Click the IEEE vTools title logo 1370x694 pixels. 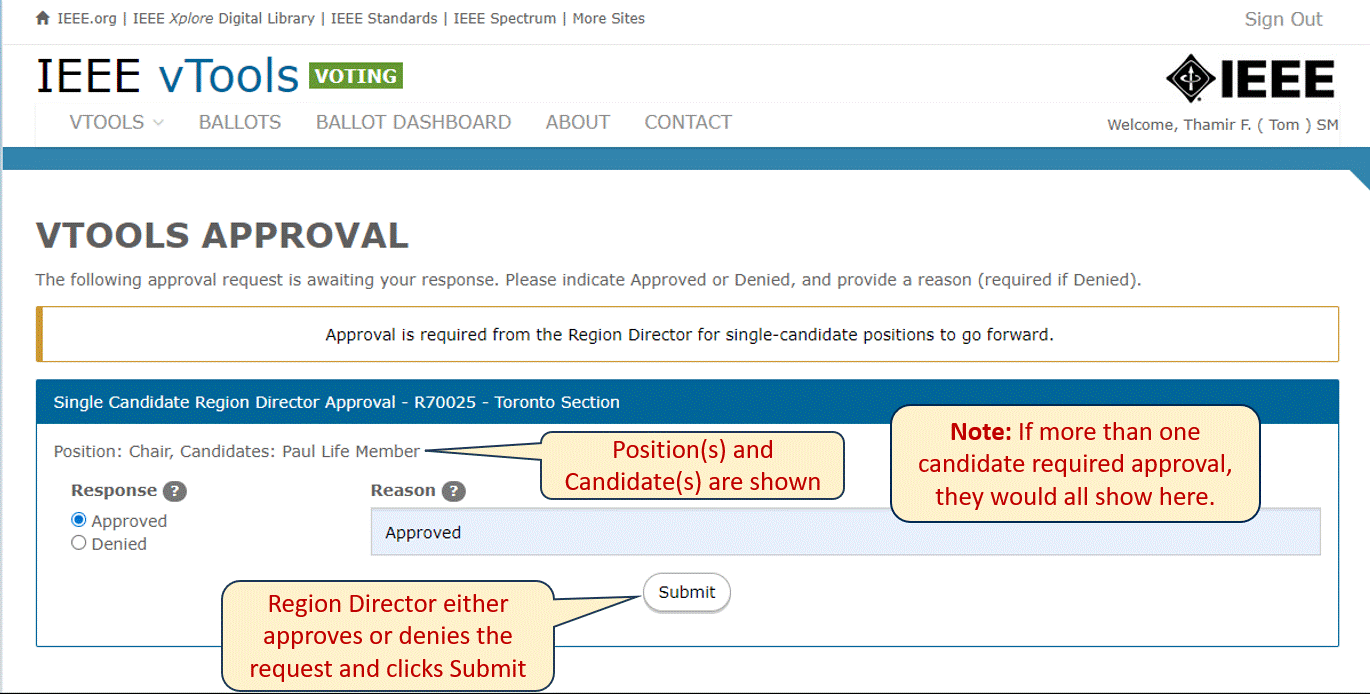168,76
